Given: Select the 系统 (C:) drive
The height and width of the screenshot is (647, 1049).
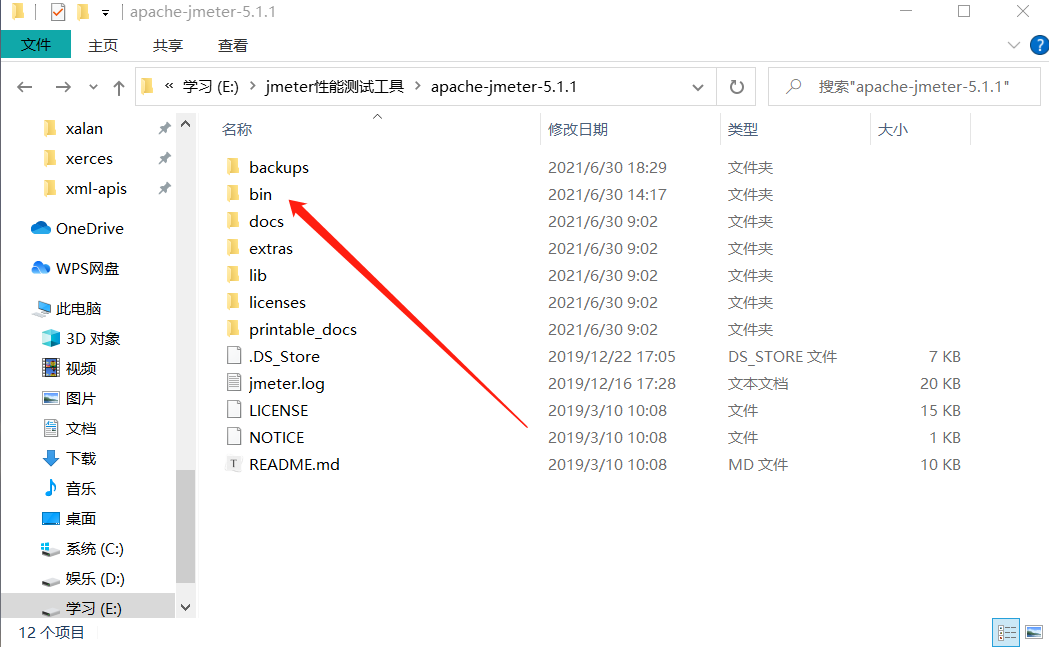Looking at the screenshot, I should [94, 549].
